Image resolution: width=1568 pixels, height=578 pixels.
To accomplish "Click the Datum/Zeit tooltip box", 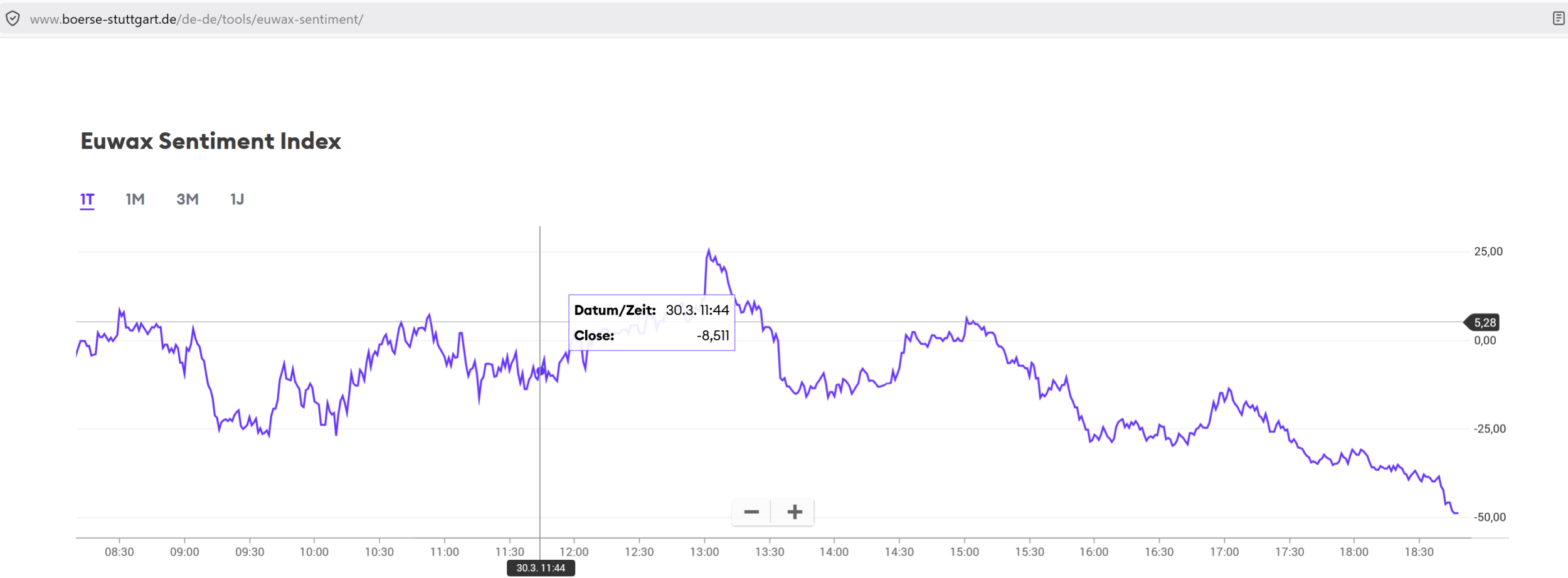I will pos(652,322).
